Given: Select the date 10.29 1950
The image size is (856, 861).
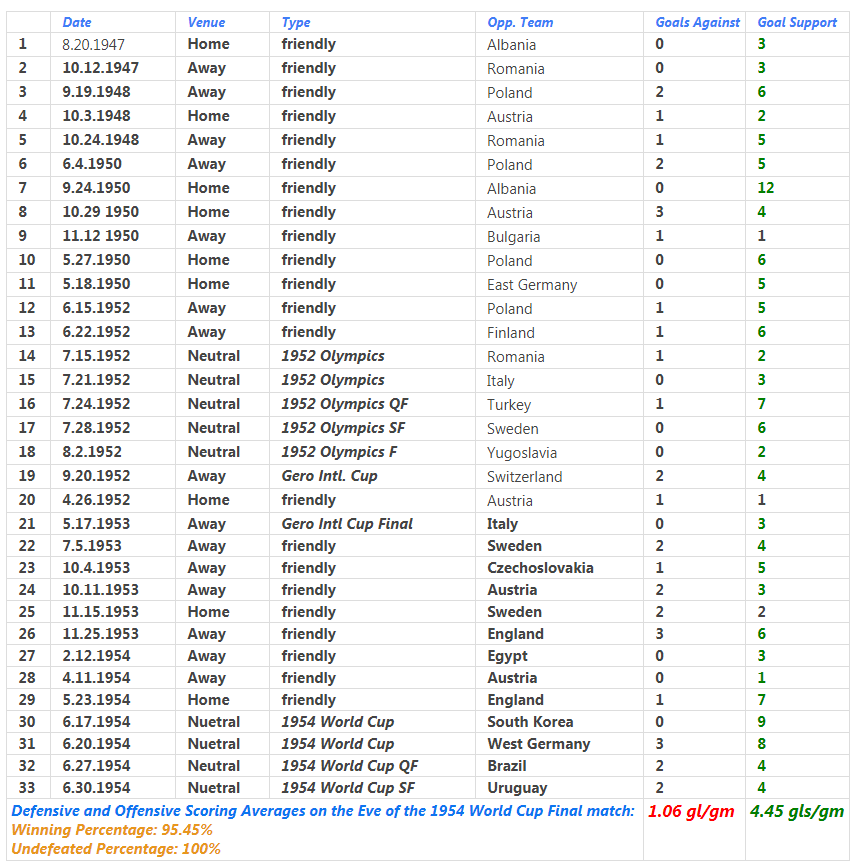Looking at the screenshot, I should click(x=100, y=212).
